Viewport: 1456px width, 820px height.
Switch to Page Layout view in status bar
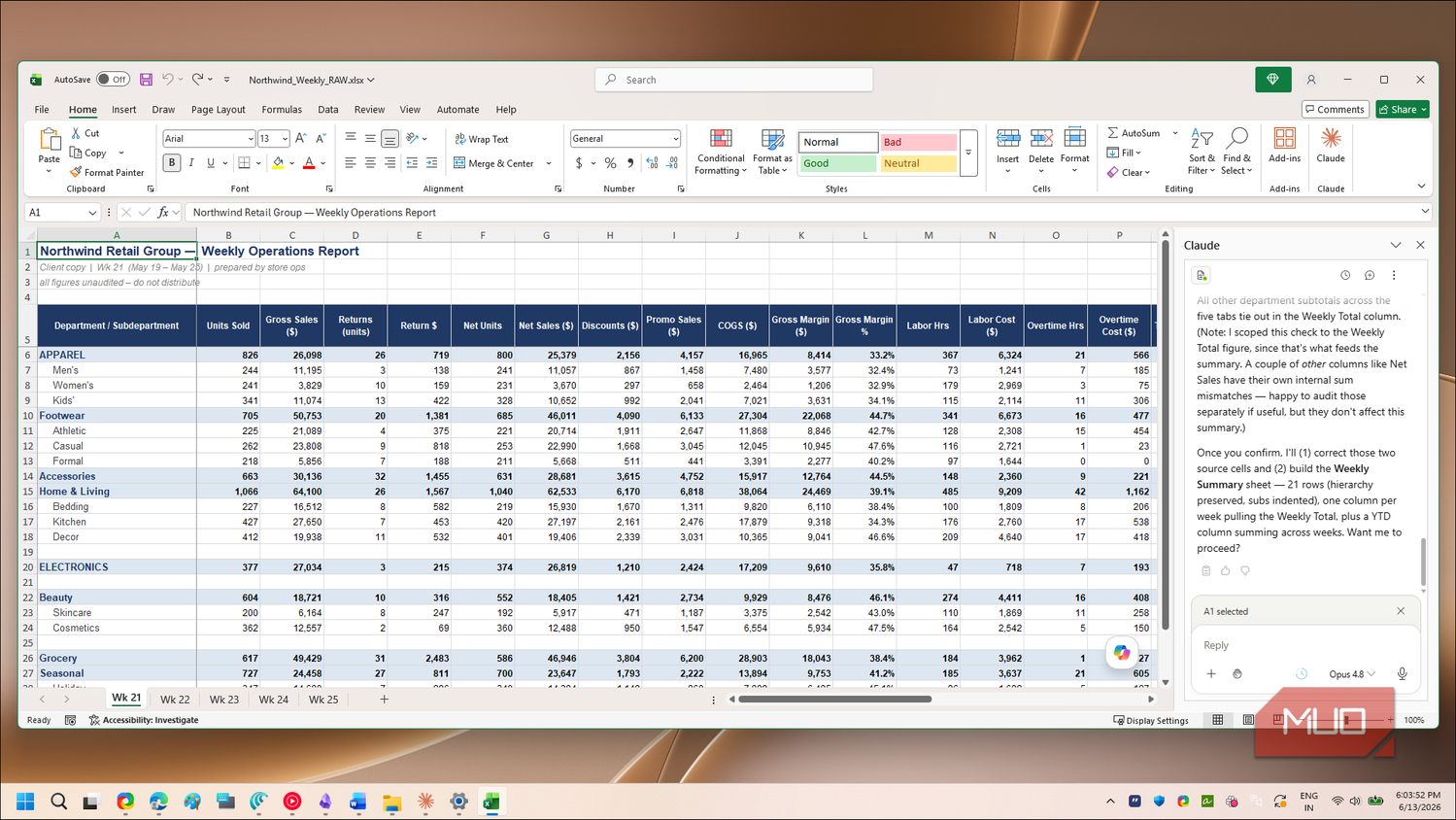[1248, 720]
